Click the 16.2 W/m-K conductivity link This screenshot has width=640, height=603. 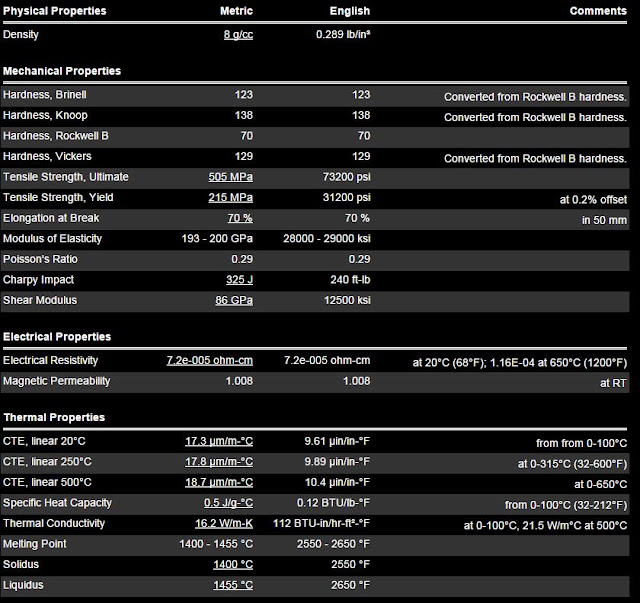tap(224, 523)
